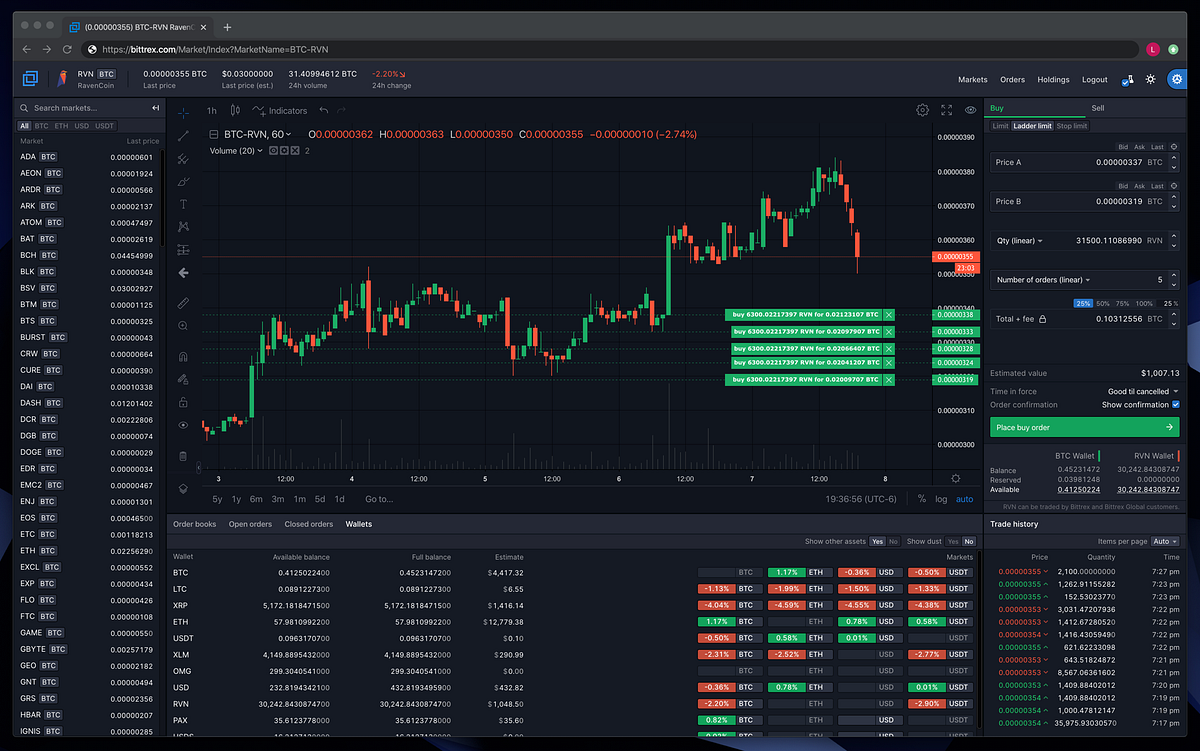Toggle the eye icon at chart top right

[x=970, y=111]
